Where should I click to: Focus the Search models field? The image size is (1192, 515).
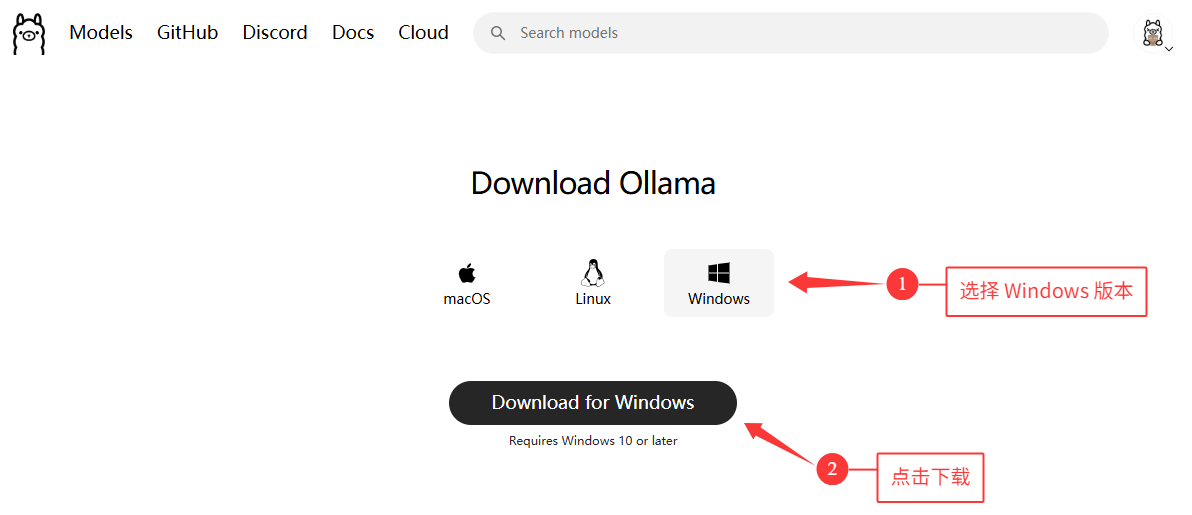point(791,33)
